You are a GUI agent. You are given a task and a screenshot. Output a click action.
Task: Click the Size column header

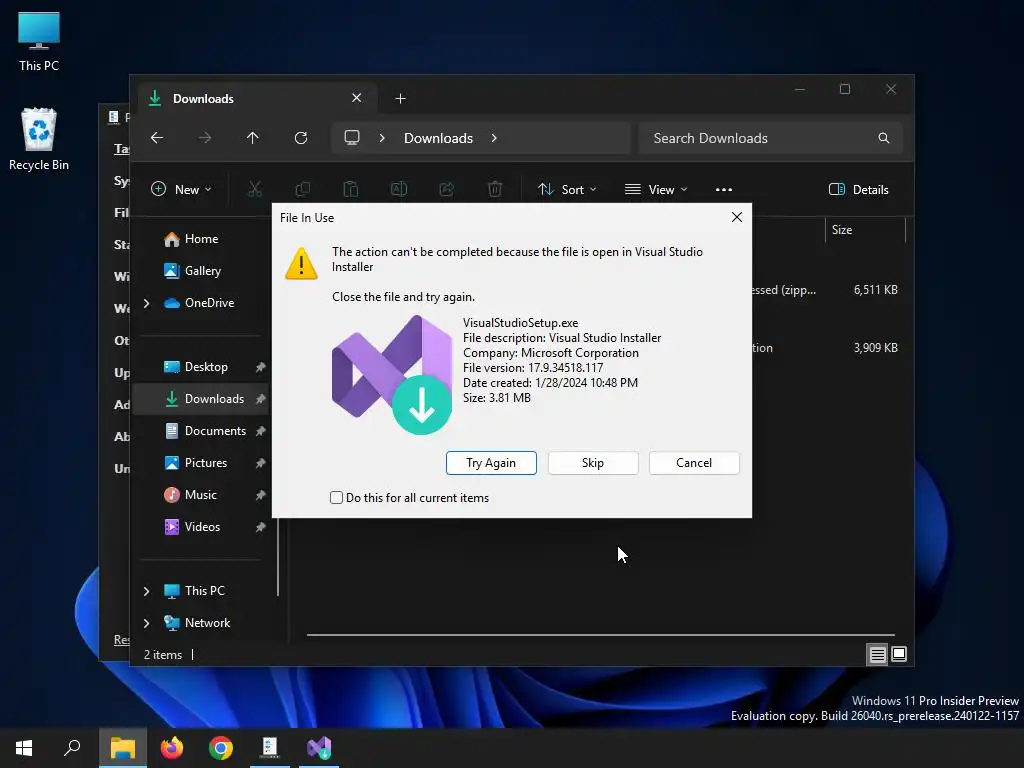[865, 230]
